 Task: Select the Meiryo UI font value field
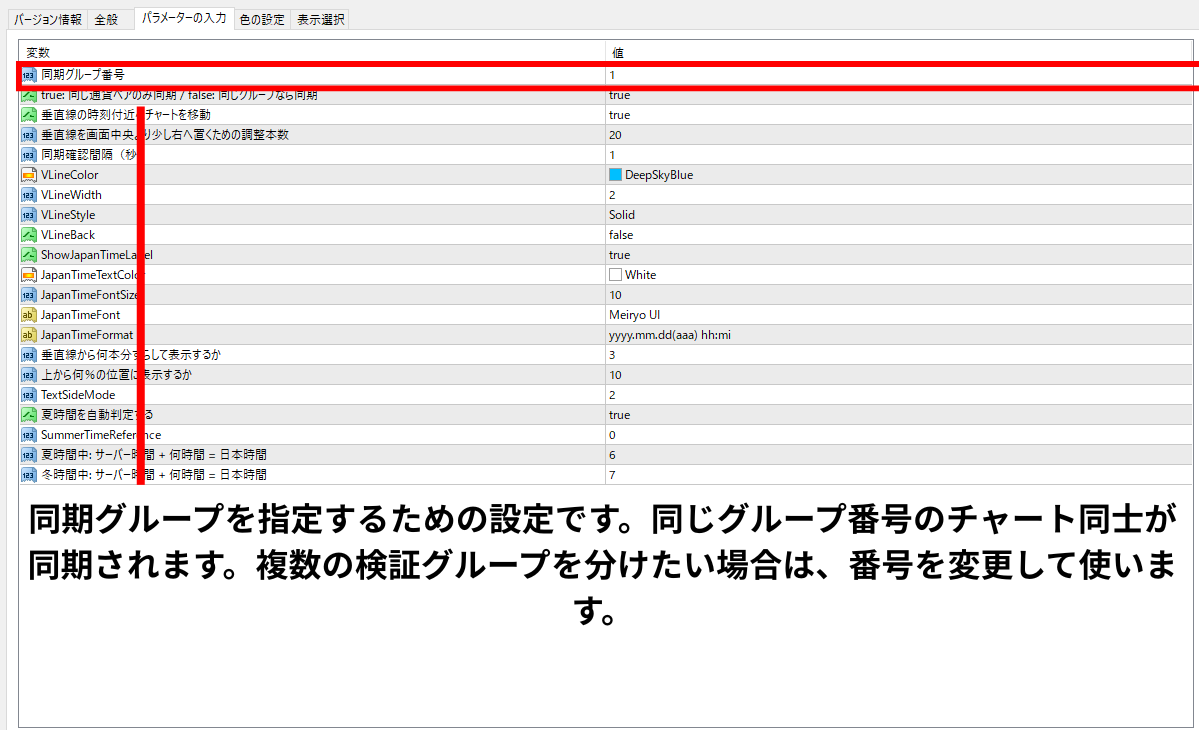pos(634,315)
